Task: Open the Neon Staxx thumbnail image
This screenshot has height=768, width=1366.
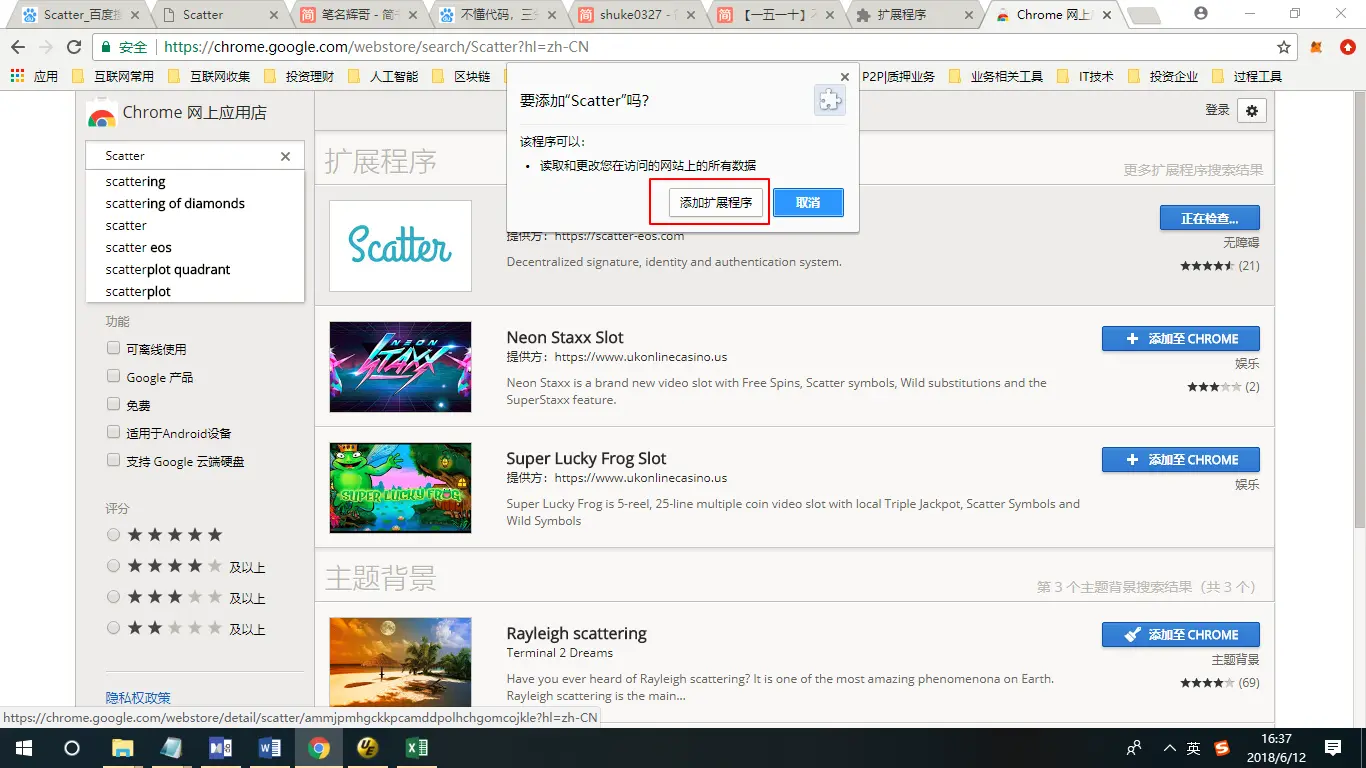Action: (x=400, y=367)
